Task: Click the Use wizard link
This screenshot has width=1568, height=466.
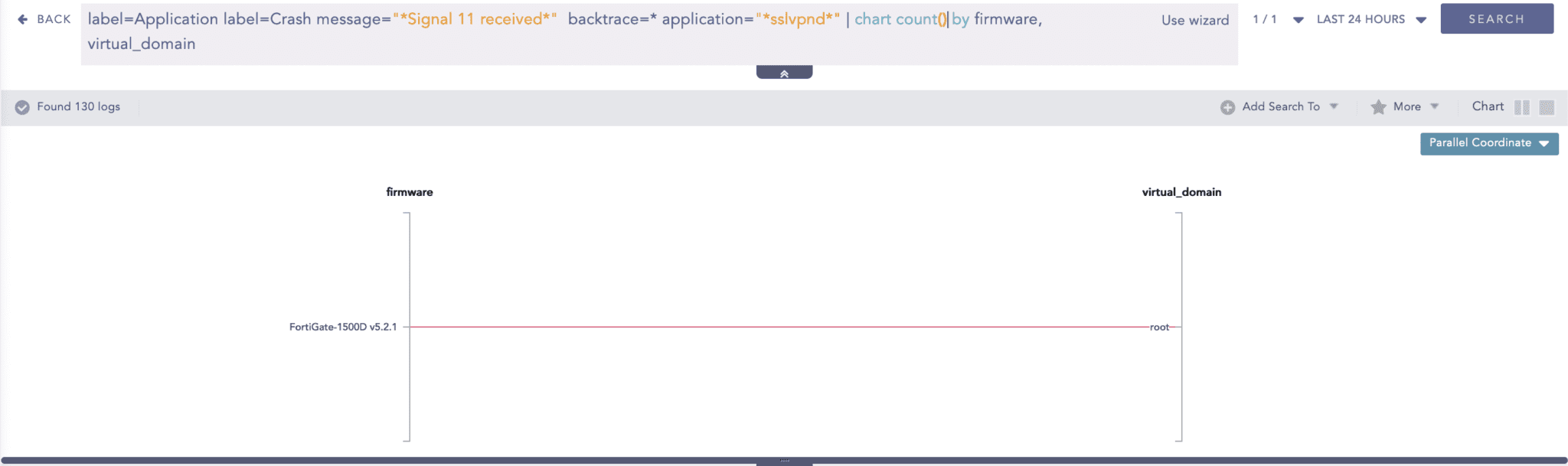Action: click(x=1194, y=20)
